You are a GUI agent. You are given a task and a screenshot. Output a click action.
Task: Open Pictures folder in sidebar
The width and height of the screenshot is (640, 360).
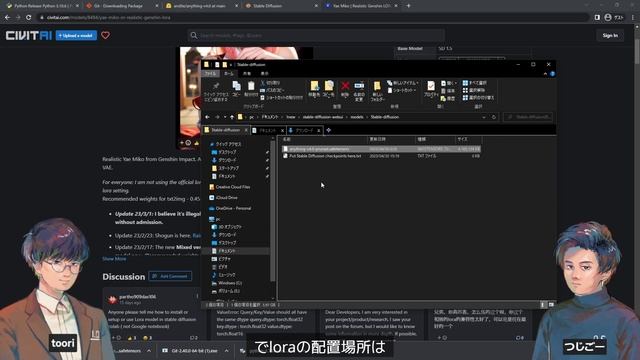tap(221, 259)
